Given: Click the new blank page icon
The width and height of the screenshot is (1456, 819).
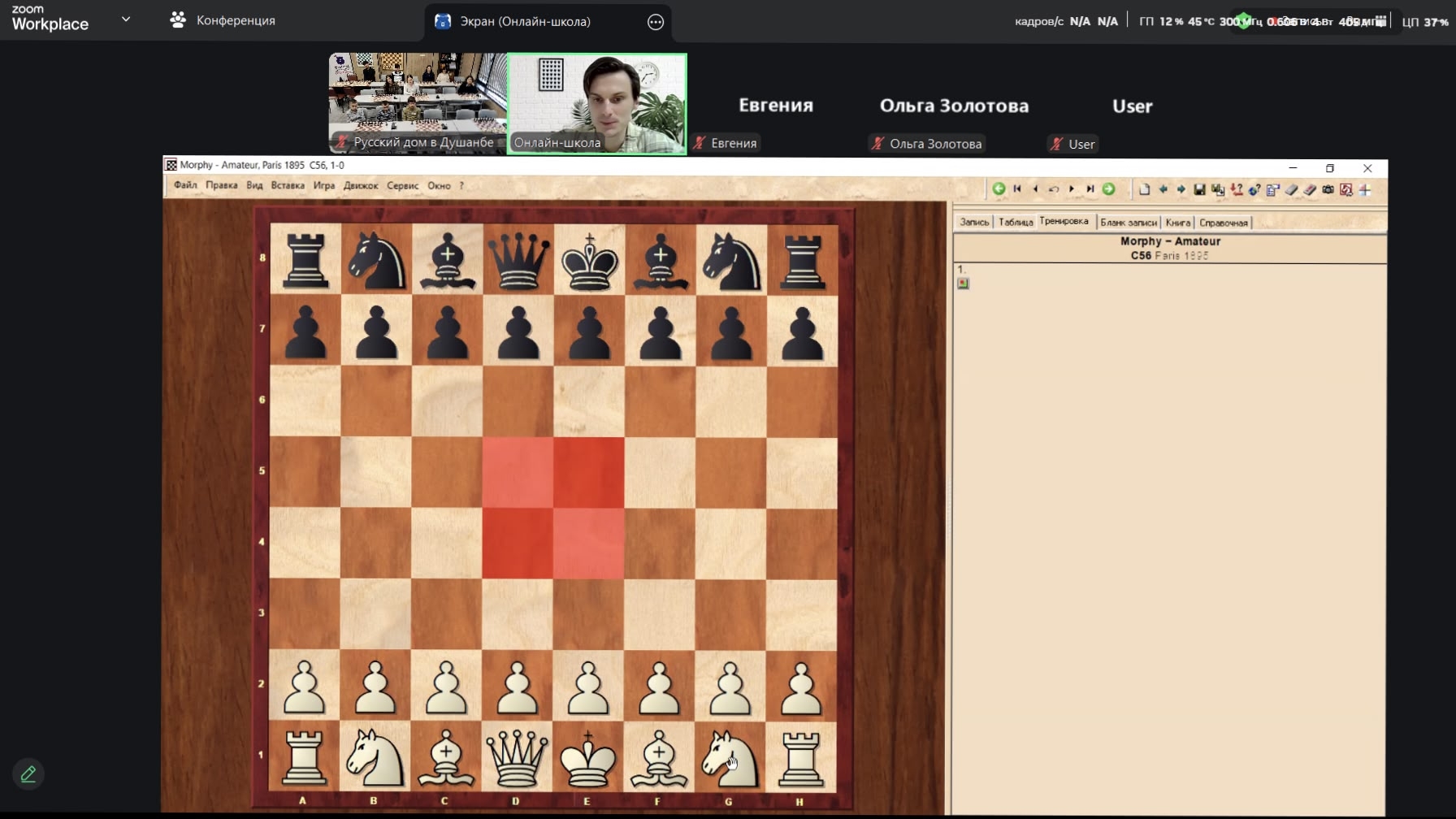Looking at the screenshot, I should (x=1144, y=189).
